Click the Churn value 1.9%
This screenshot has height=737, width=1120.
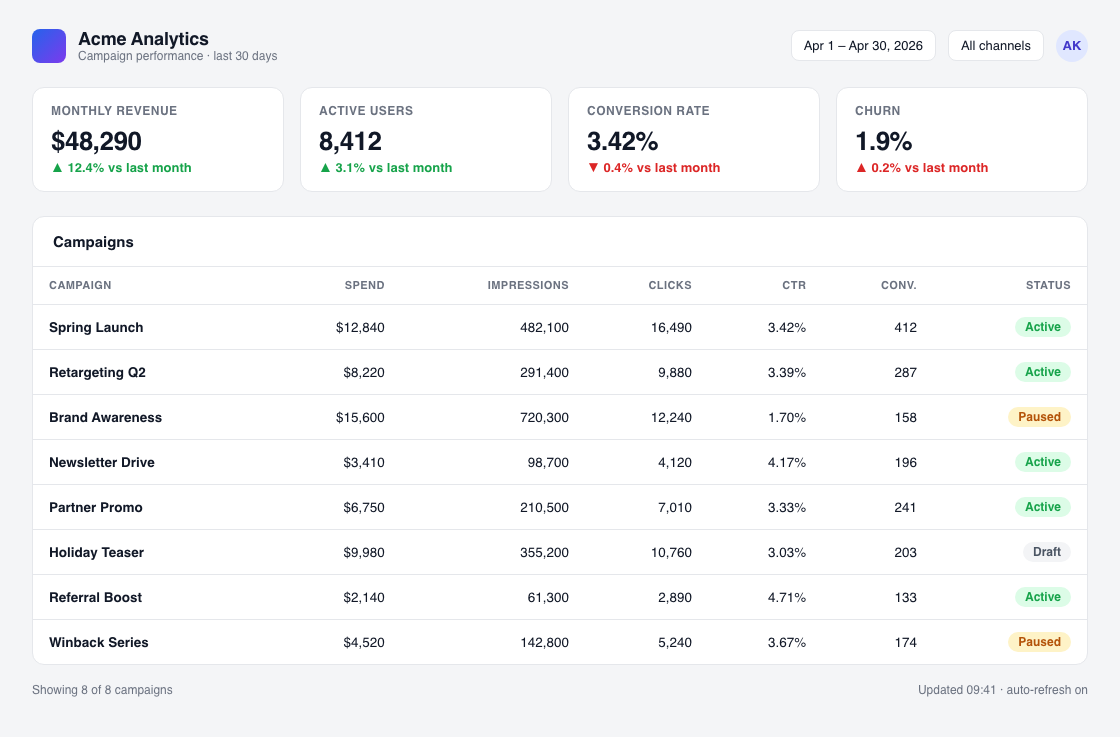(x=884, y=141)
